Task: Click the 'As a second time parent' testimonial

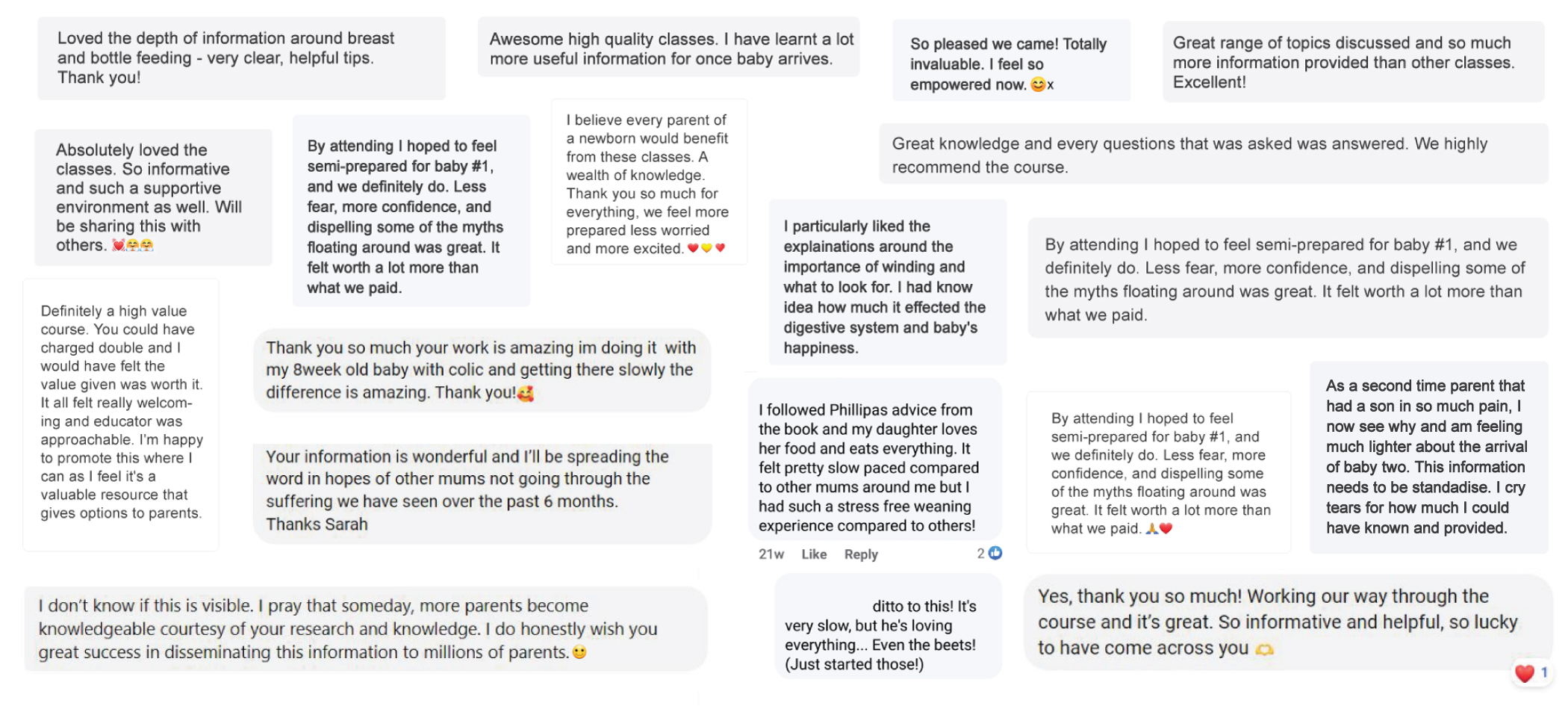Action: [x=1428, y=457]
